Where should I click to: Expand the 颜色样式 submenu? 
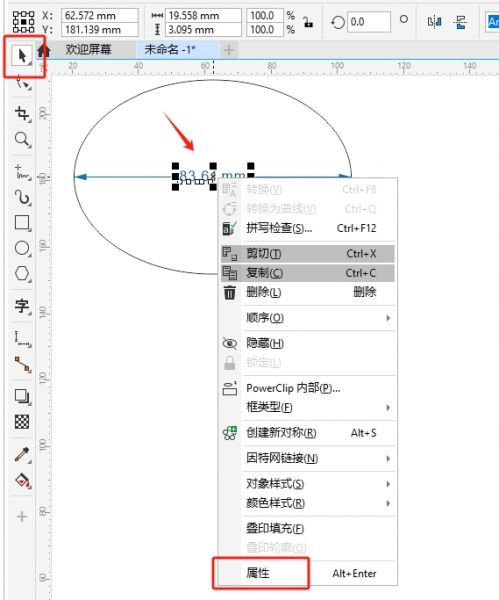(308, 503)
